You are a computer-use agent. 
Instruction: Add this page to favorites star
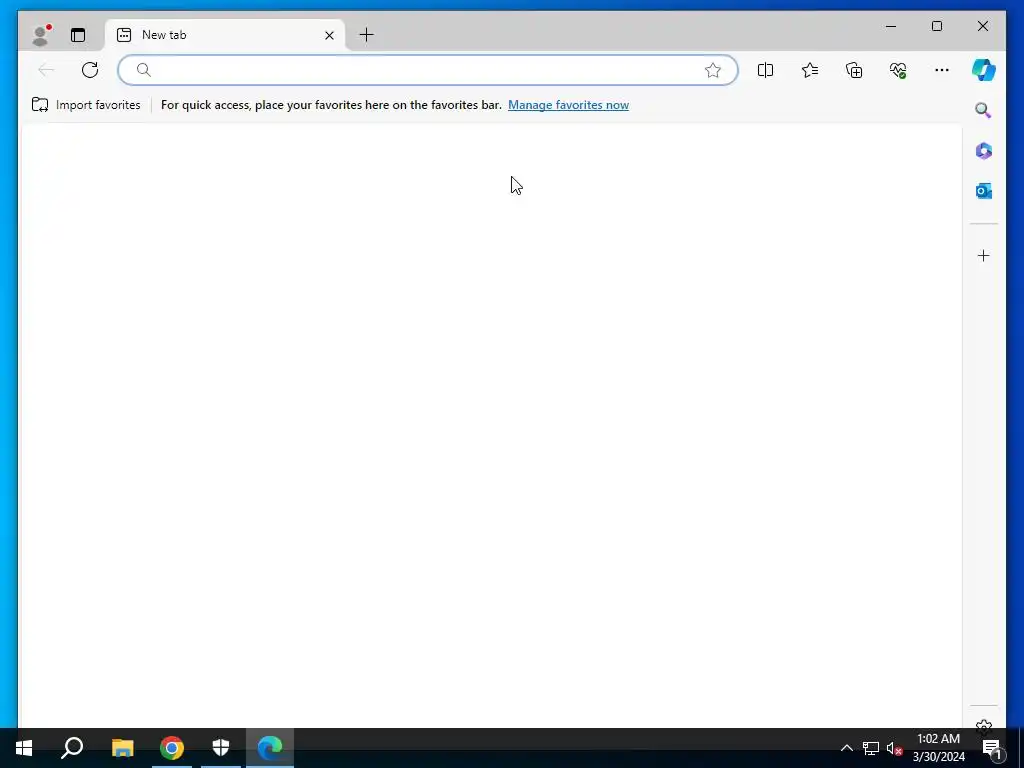(x=712, y=70)
